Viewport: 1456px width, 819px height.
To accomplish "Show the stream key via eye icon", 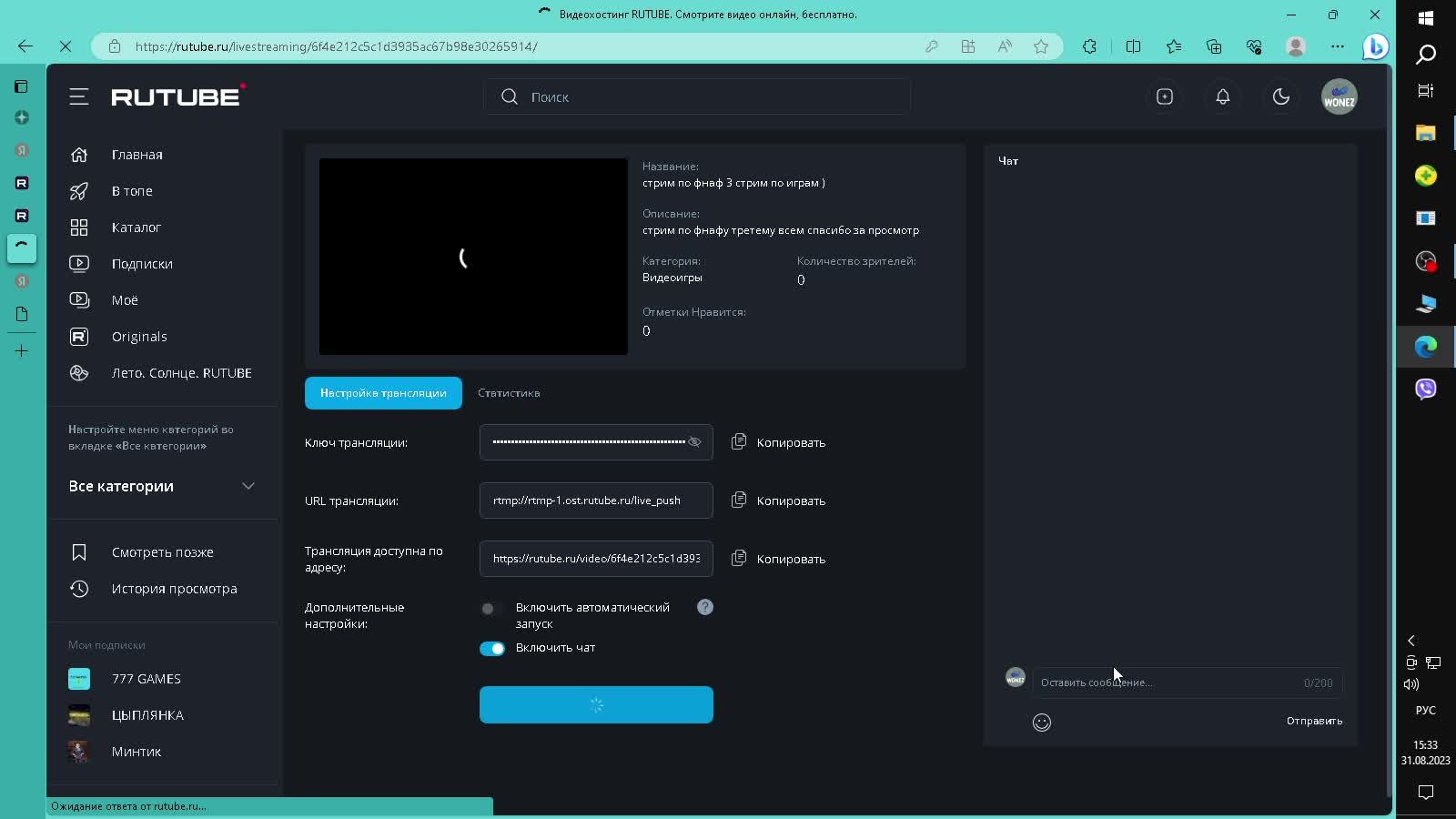I will pyautogui.click(x=694, y=442).
